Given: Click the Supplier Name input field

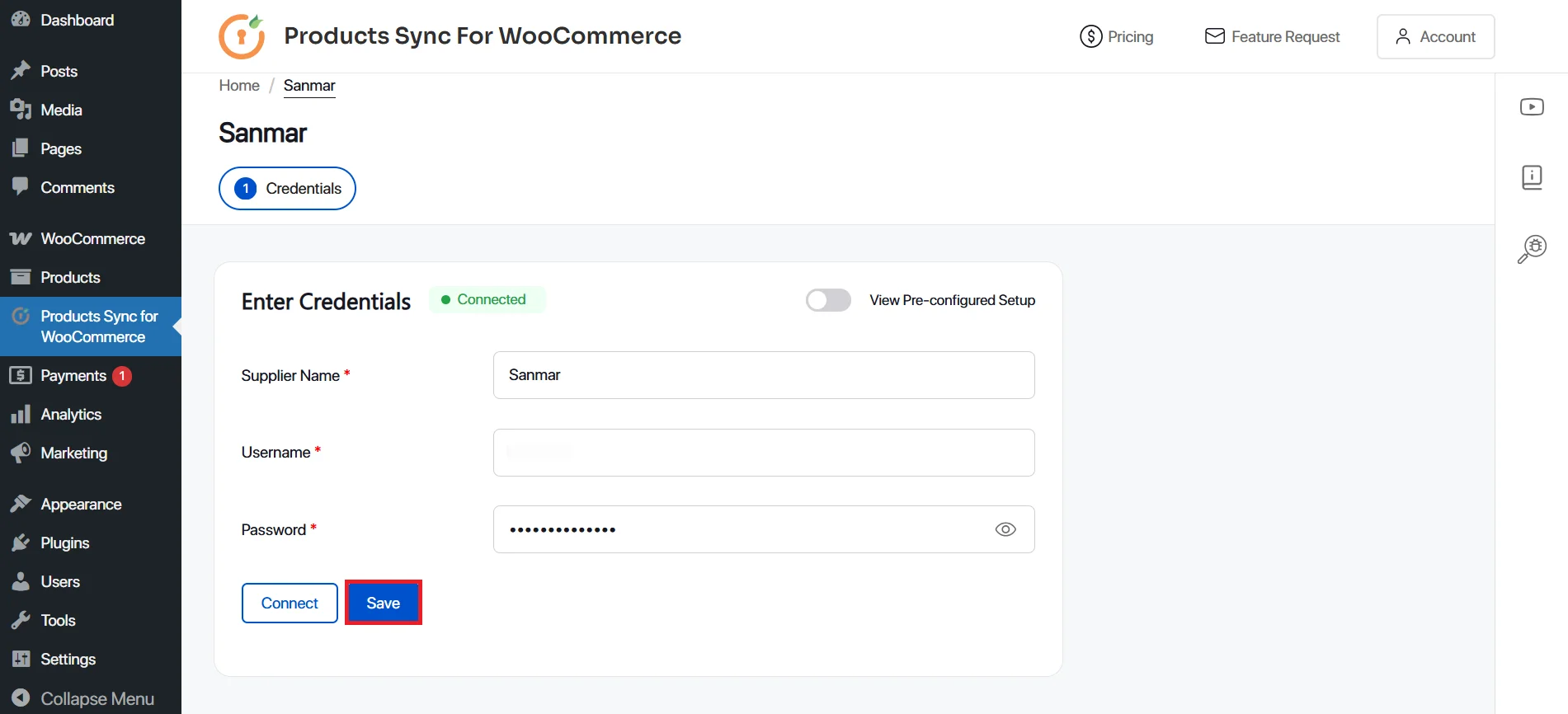Looking at the screenshot, I should coord(763,375).
